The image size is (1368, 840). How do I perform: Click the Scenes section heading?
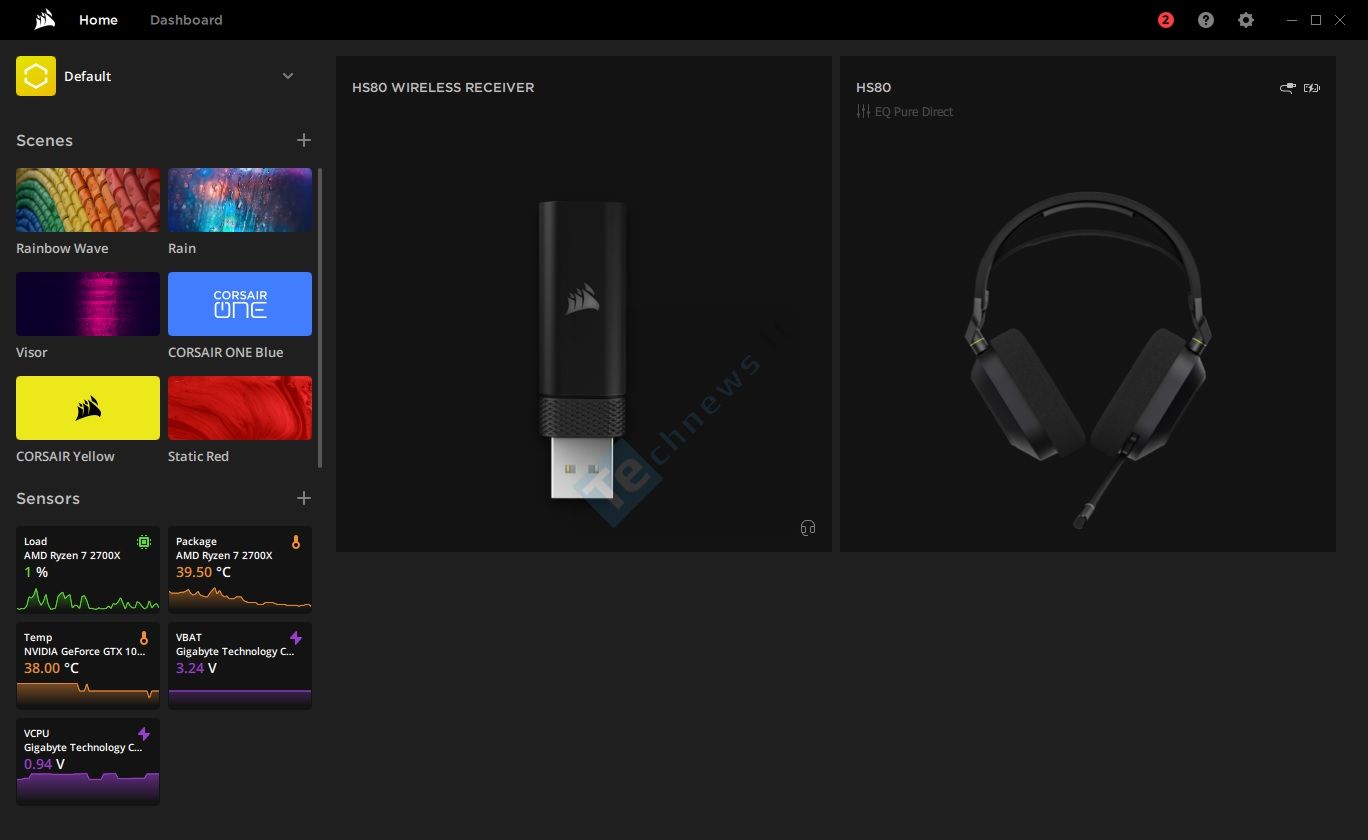pos(44,140)
